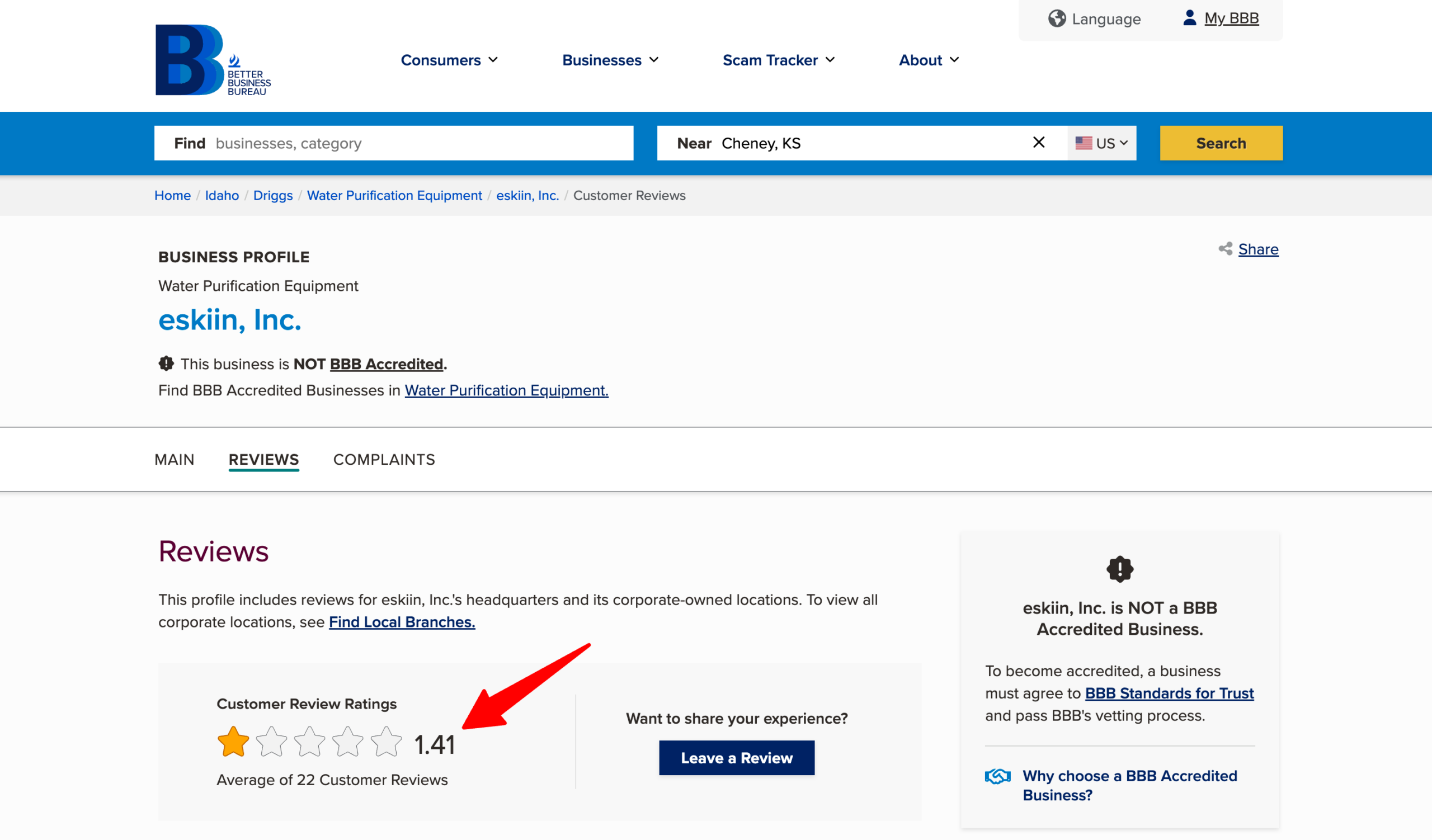
Task: Select the REVIEWS tab
Action: click(263, 460)
